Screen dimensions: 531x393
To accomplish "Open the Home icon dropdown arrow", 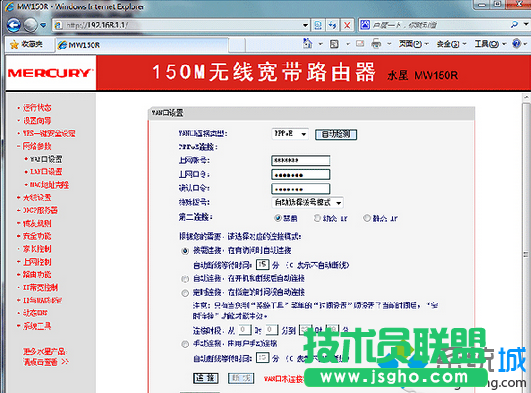I will click(x=320, y=44).
